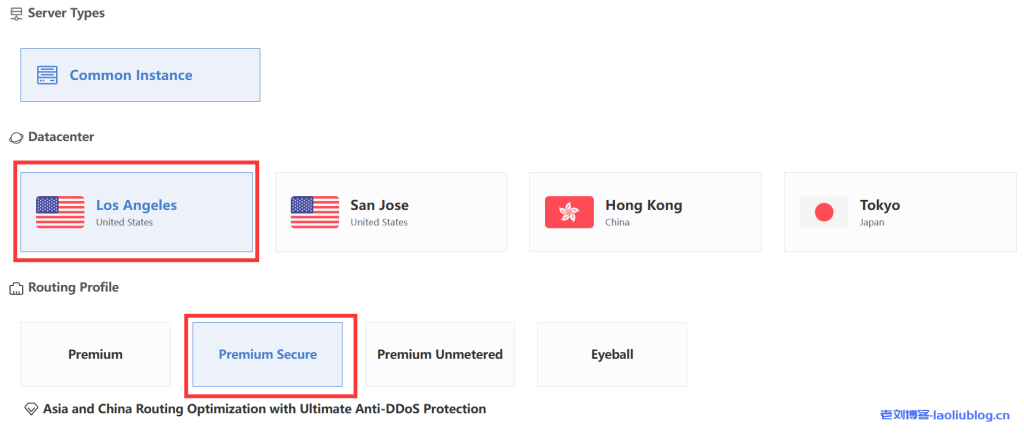The image size is (1024, 436).
Task: Click the Hong Kong flag icon
Action: point(569,212)
